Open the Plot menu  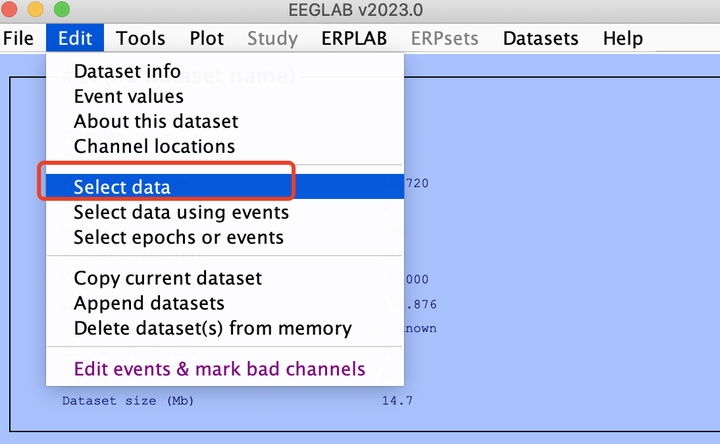(x=207, y=39)
